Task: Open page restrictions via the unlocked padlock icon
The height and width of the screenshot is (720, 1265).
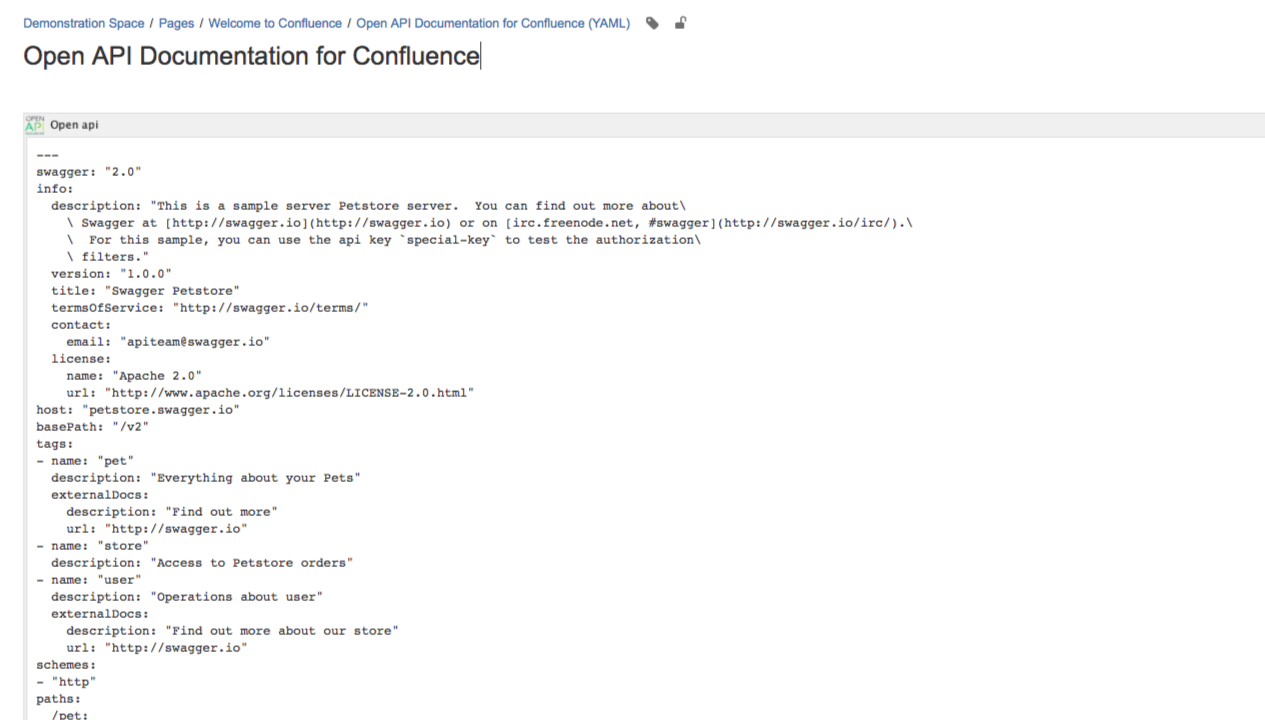Action: point(681,23)
